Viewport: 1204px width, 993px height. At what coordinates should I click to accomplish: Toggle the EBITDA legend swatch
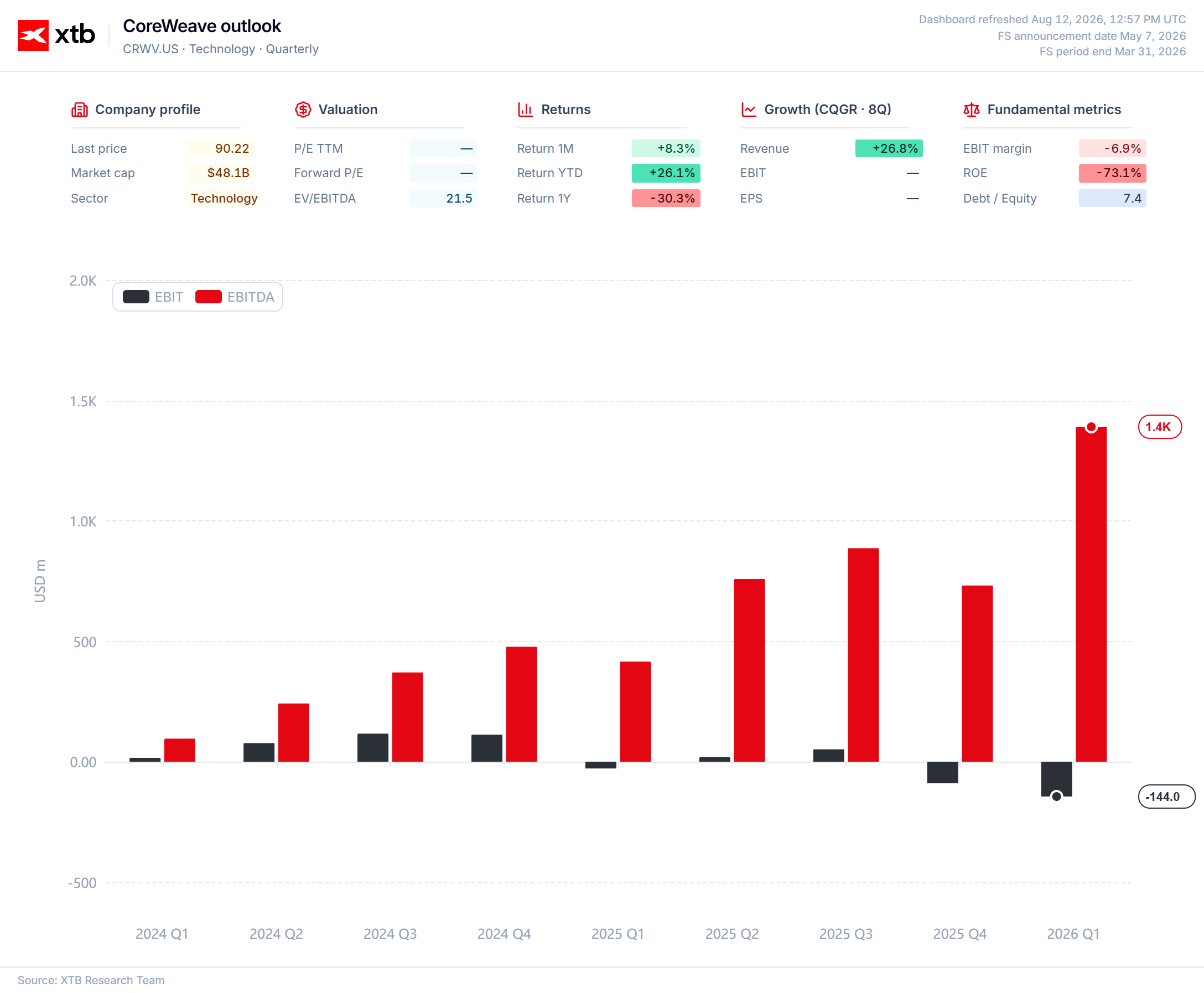coord(209,297)
